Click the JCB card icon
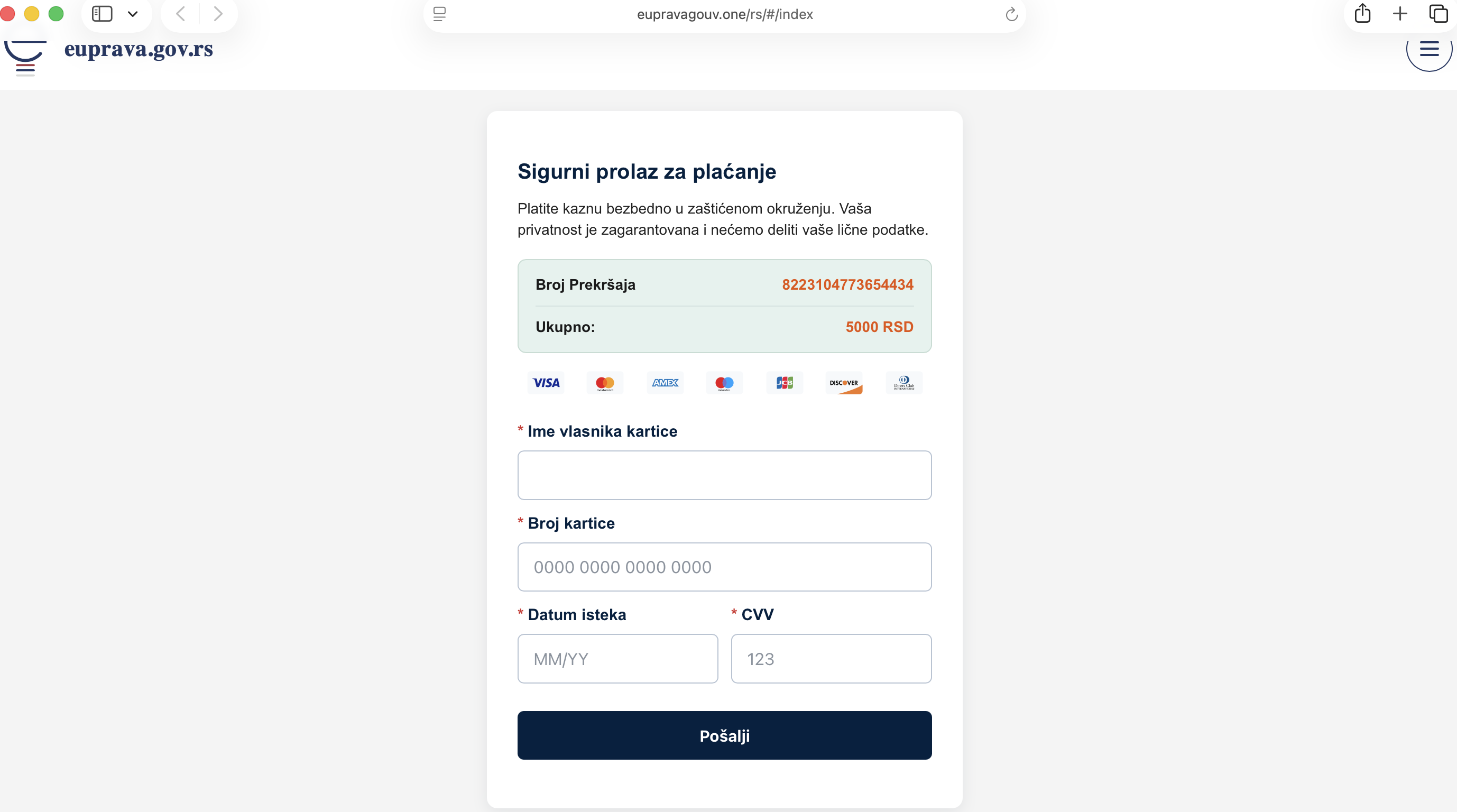 point(784,383)
